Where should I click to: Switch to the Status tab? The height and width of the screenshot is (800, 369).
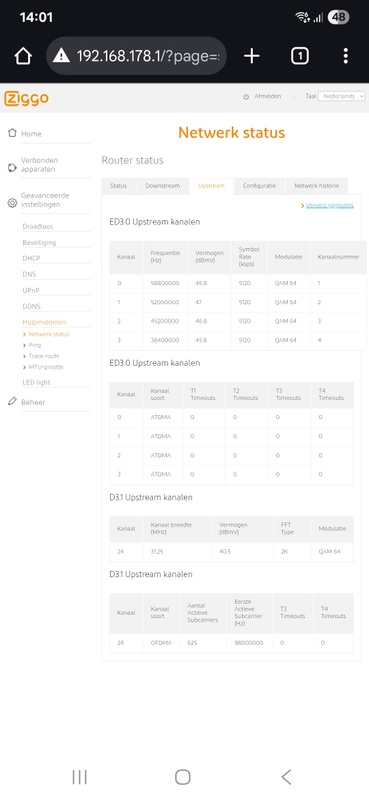(118, 186)
